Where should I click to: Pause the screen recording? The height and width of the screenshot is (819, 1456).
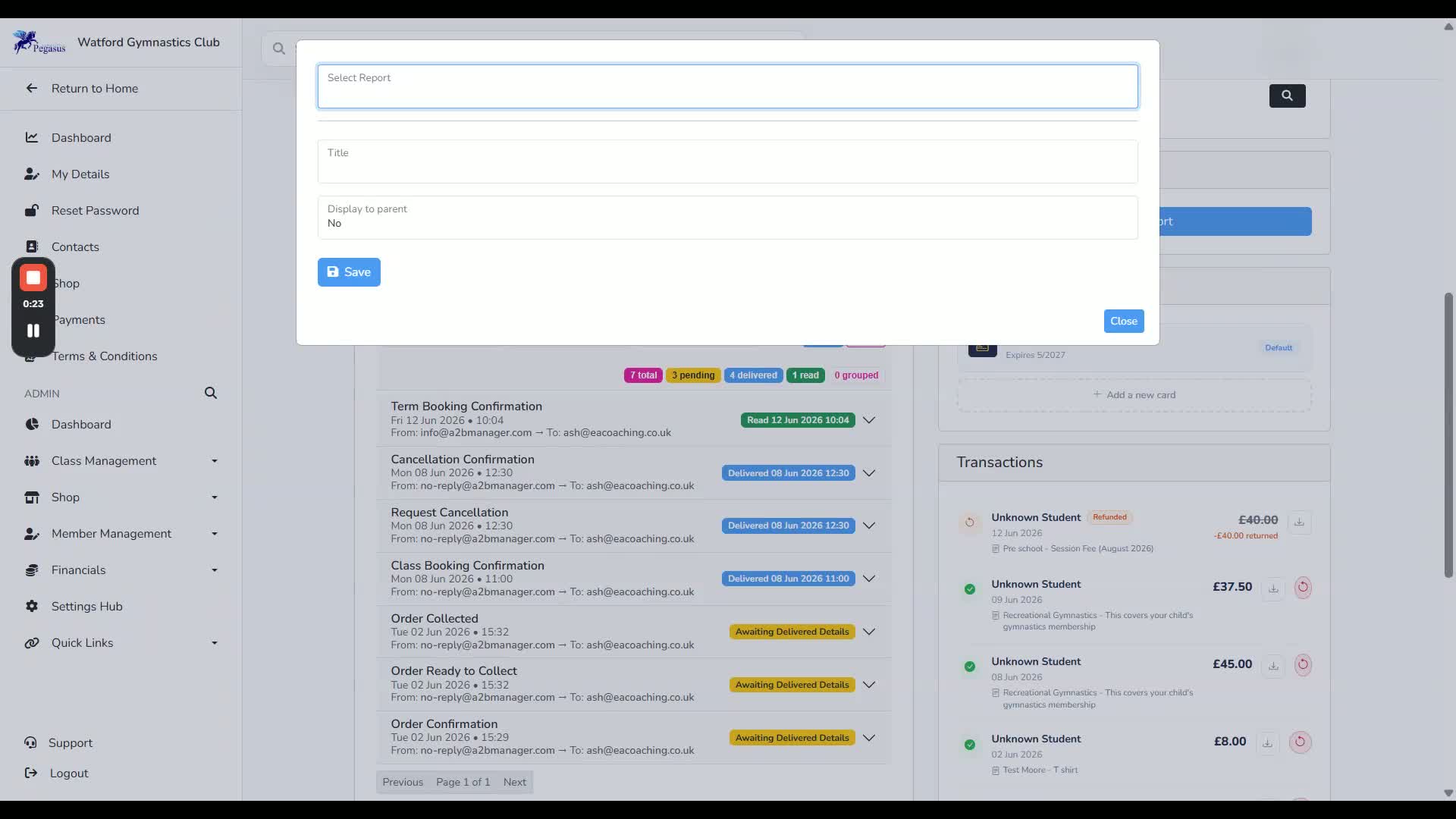click(x=33, y=331)
